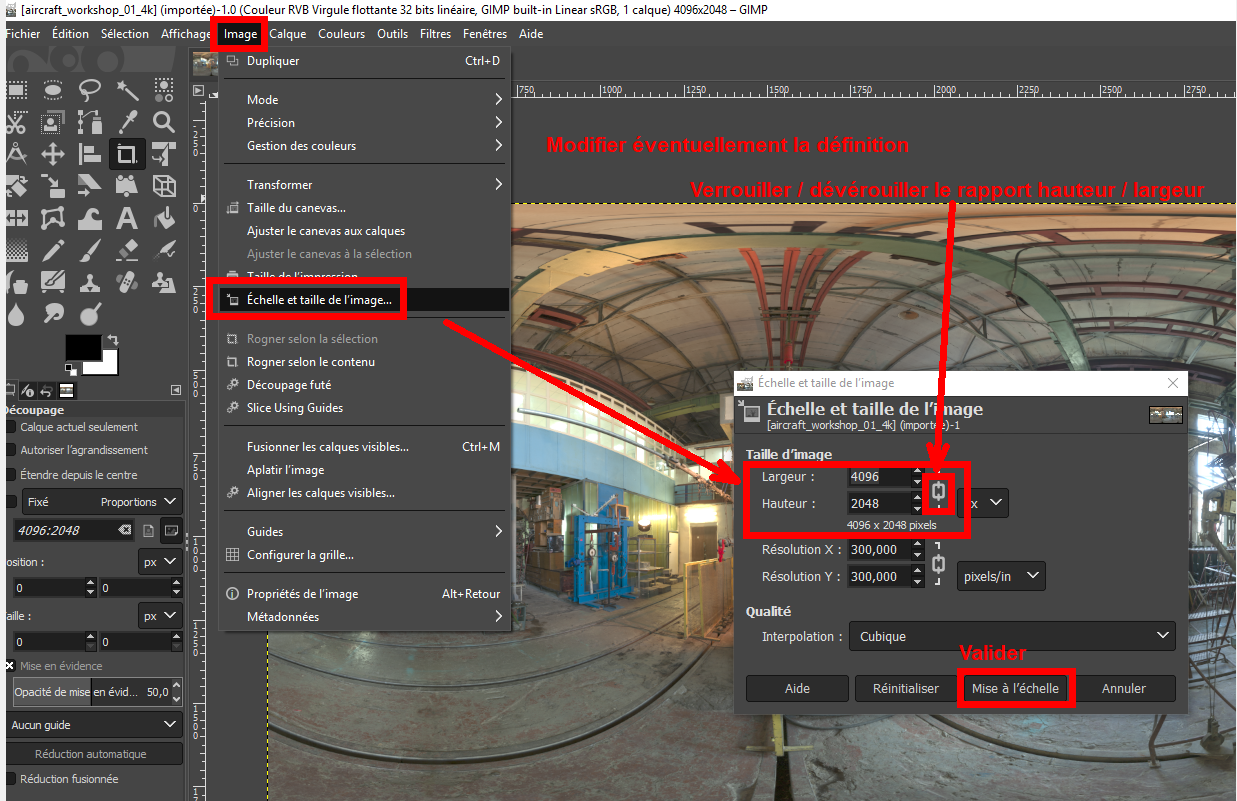Pick the Zoom magnifier tool
This screenshot has width=1237, height=801.
pos(164,122)
